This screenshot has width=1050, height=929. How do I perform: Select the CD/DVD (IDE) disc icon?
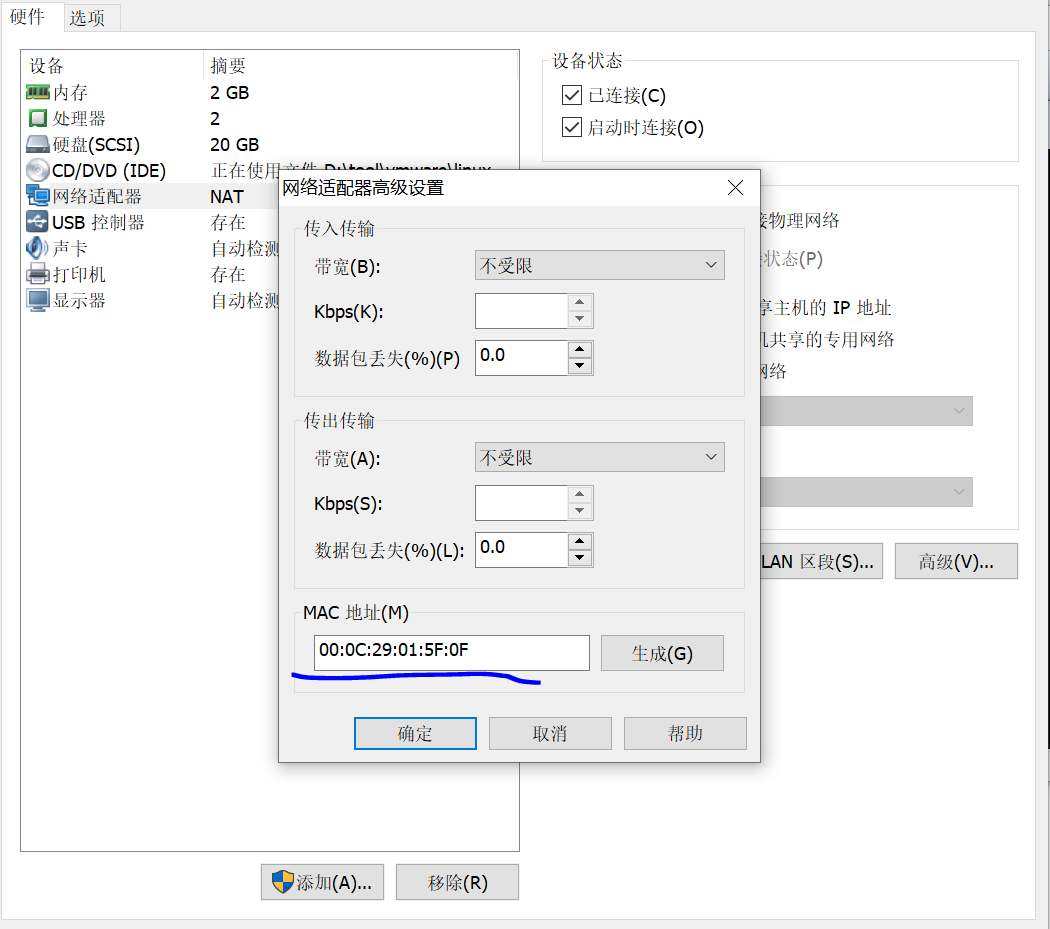38,170
